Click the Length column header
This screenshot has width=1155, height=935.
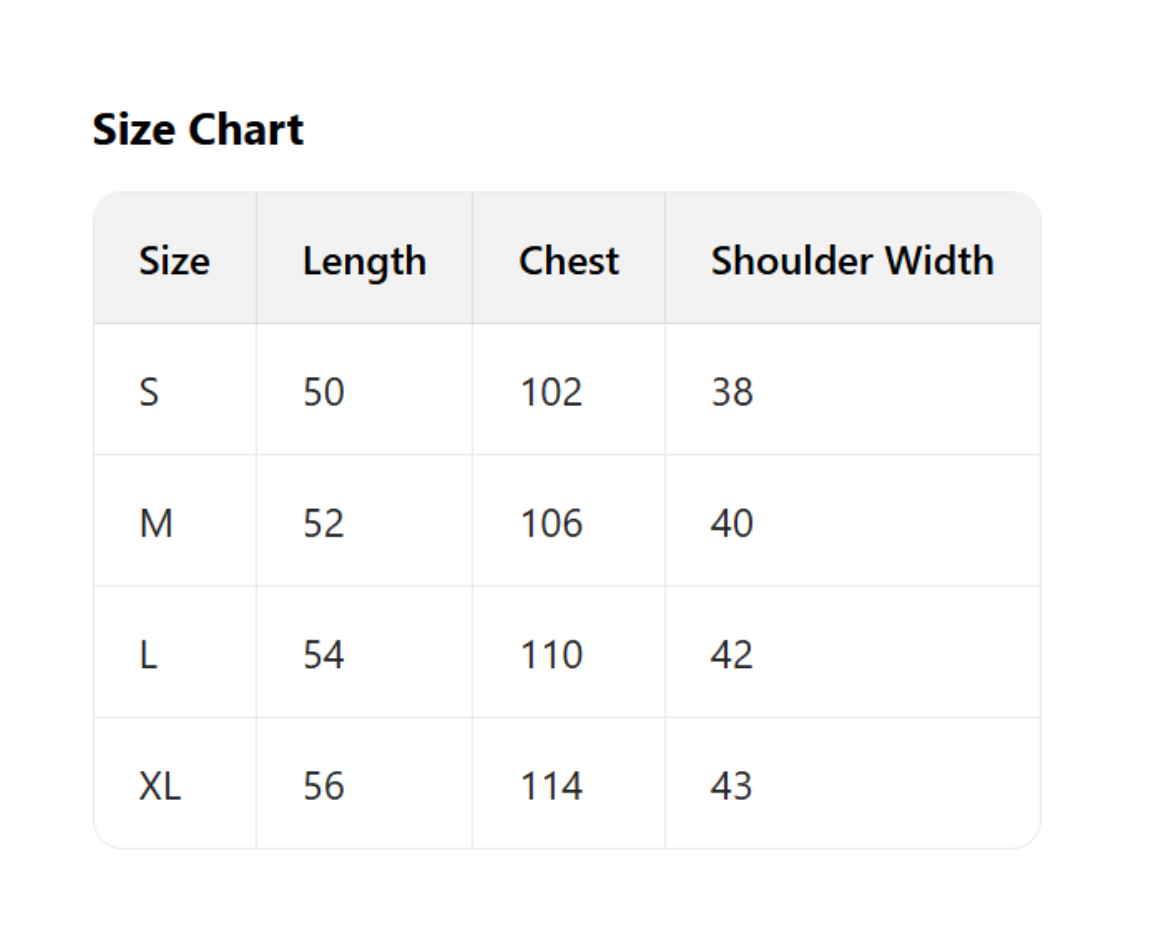[x=364, y=261]
